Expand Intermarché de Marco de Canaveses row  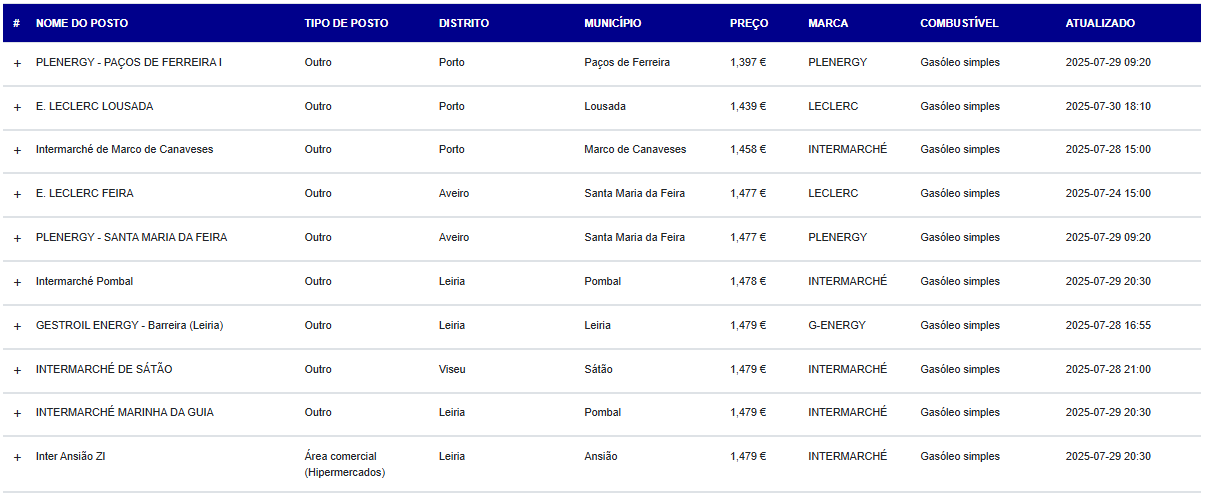click(x=17, y=150)
